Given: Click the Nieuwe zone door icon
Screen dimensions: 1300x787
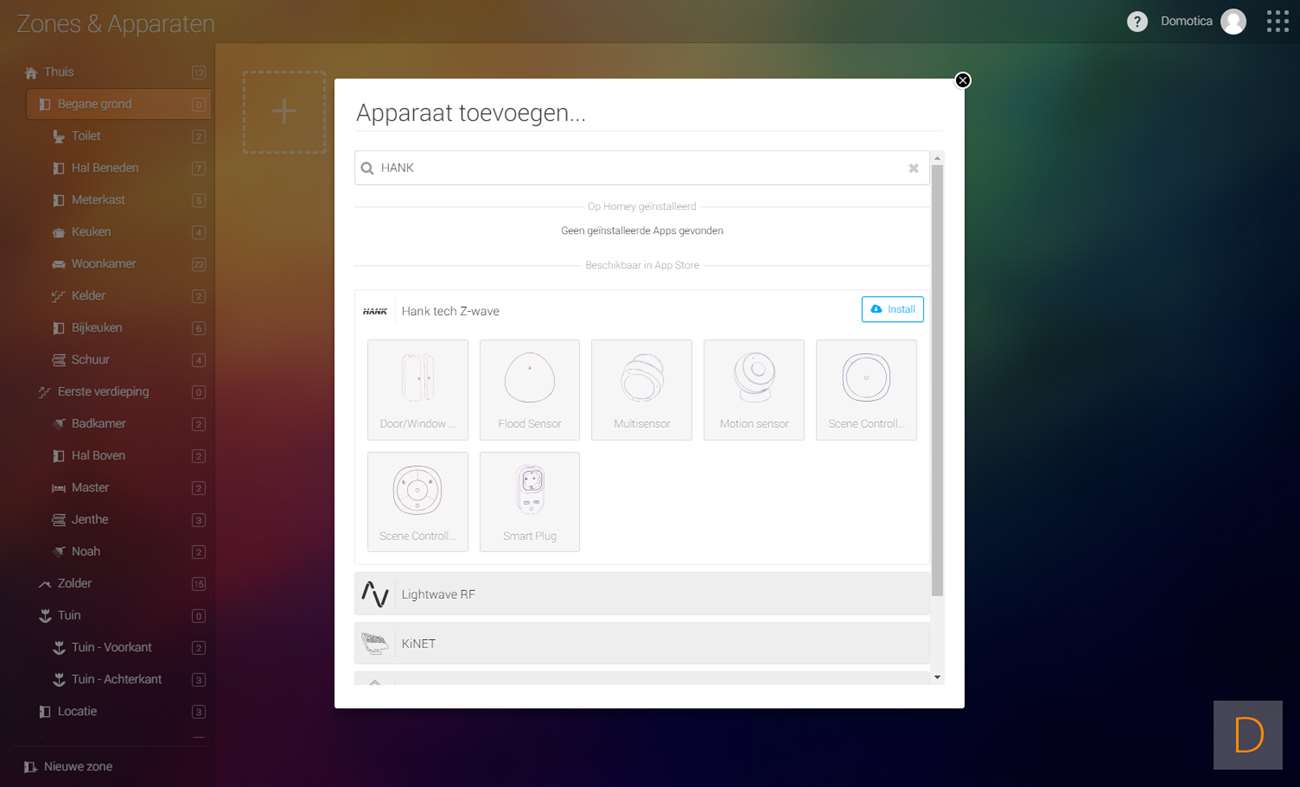Looking at the screenshot, I should pyautogui.click(x=31, y=767).
